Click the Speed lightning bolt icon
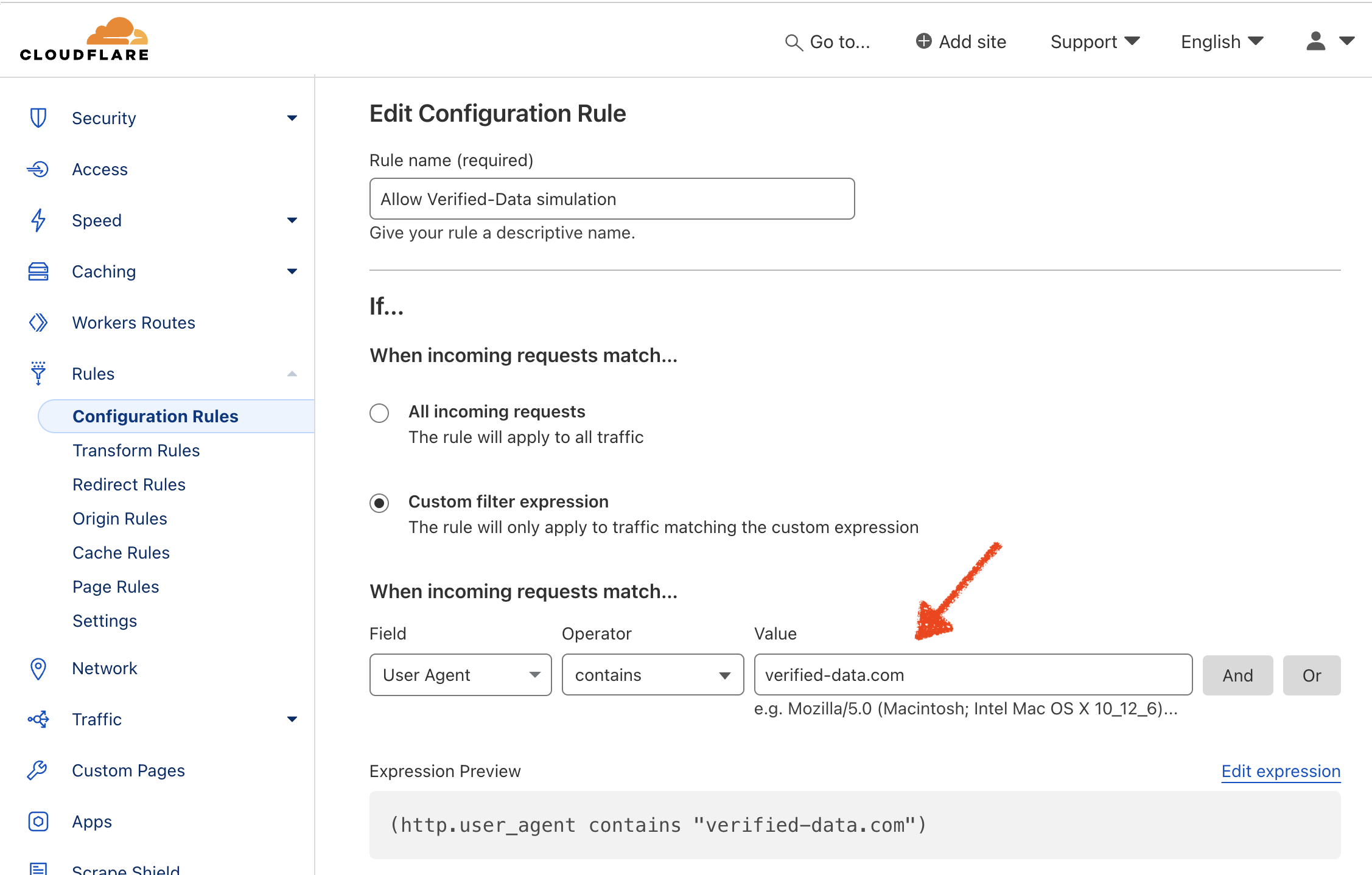Screen dimensions: 1372x875 pyautogui.click(x=38, y=220)
